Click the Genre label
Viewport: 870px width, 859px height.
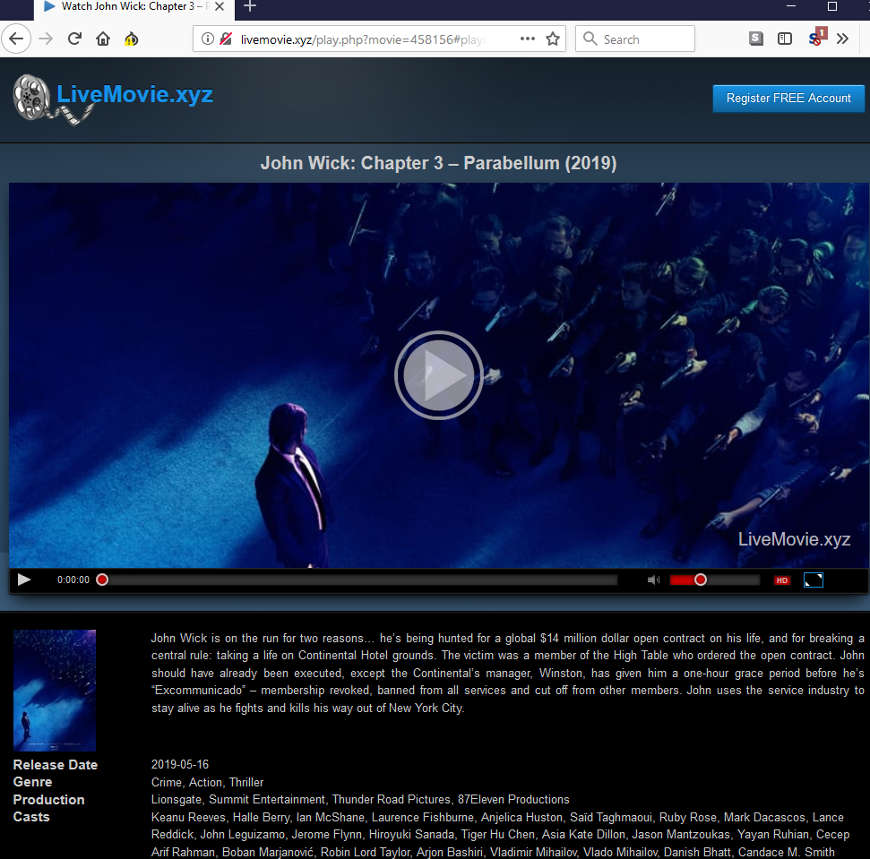[x=33, y=782]
